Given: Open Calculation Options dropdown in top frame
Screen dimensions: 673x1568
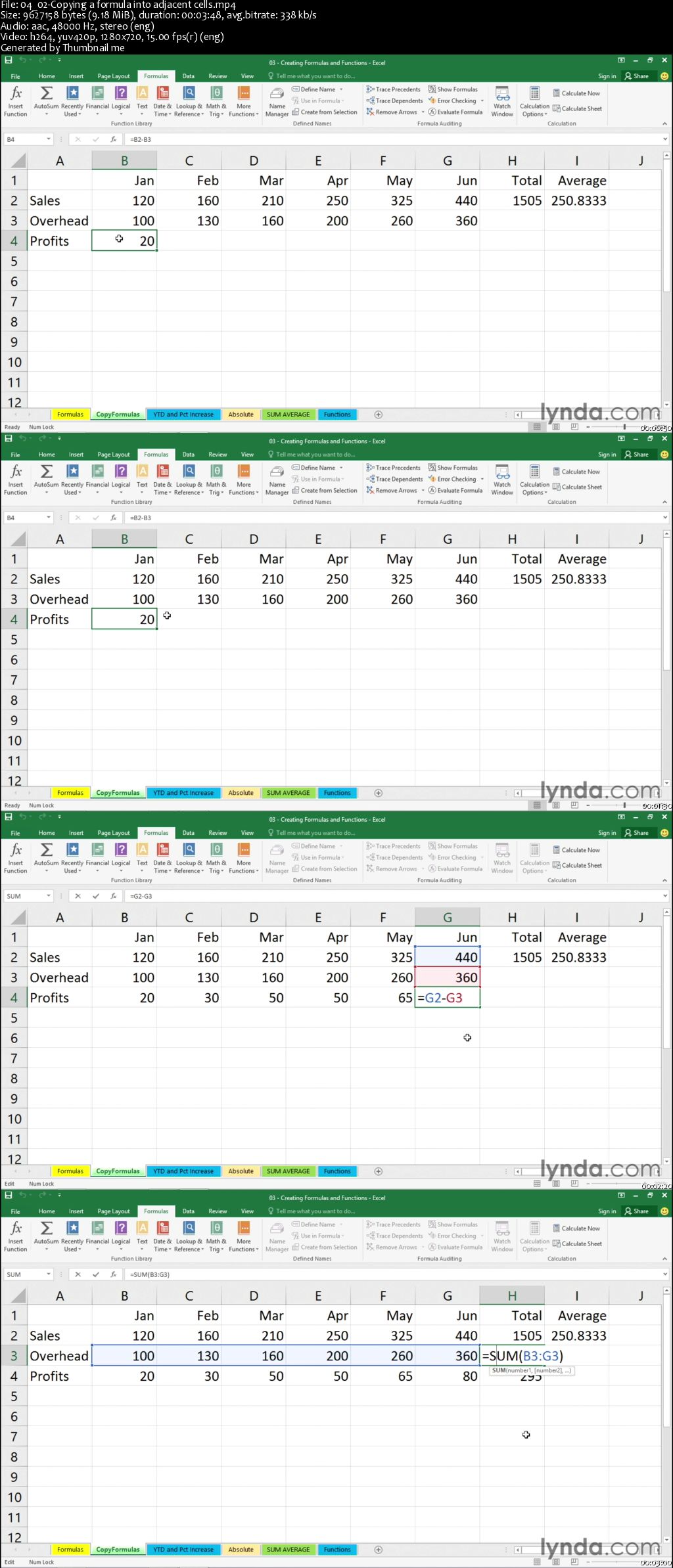Looking at the screenshot, I should click(534, 101).
